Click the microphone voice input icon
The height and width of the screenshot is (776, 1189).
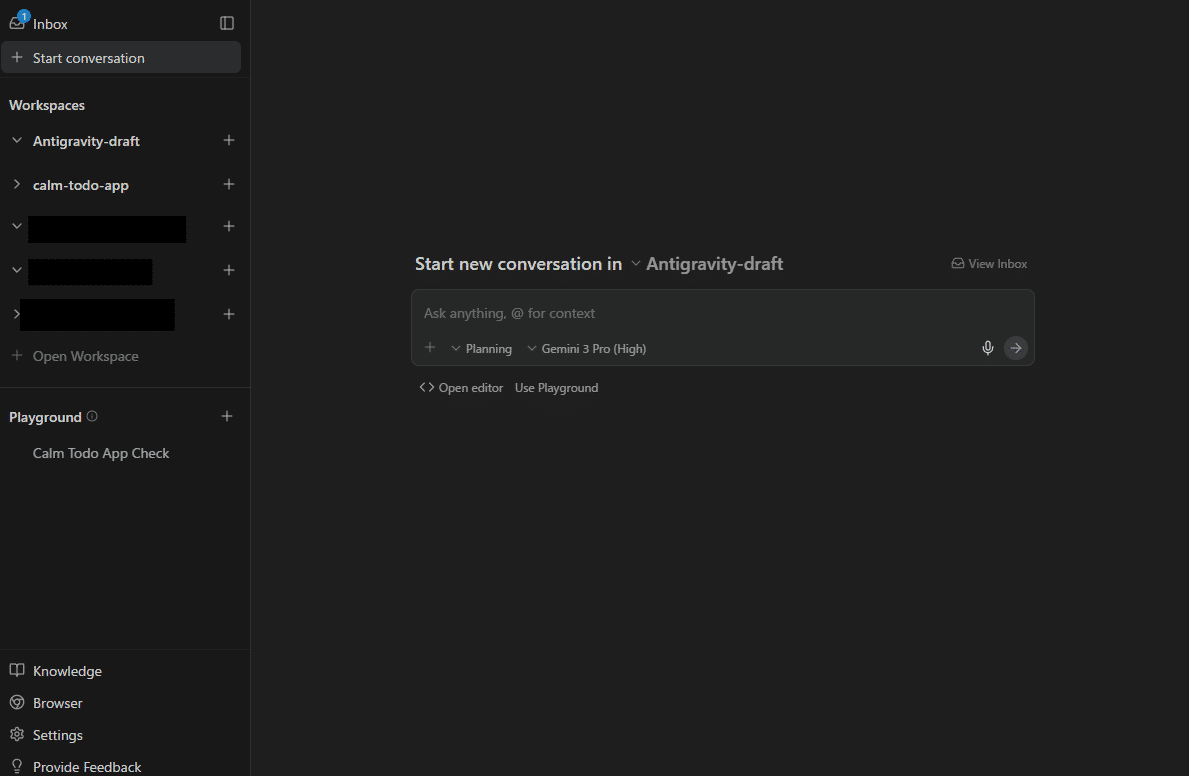point(988,348)
